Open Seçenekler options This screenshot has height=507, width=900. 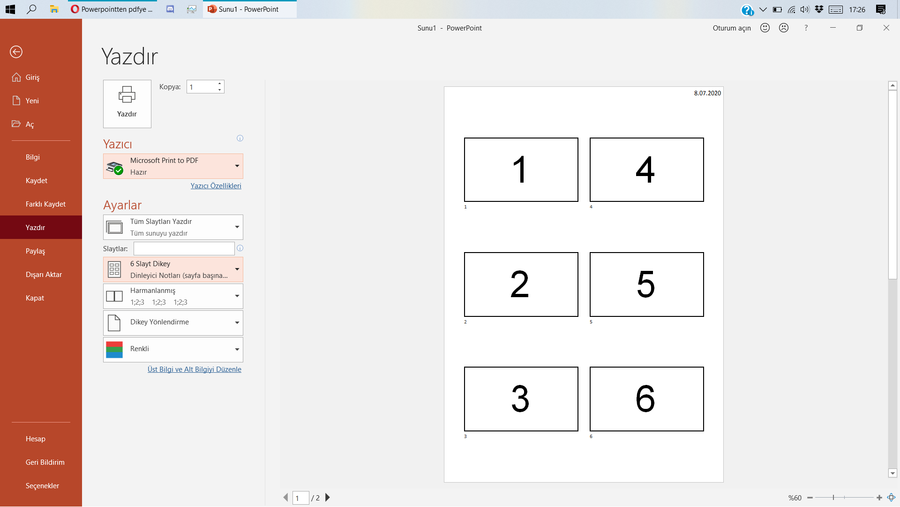[41, 486]
